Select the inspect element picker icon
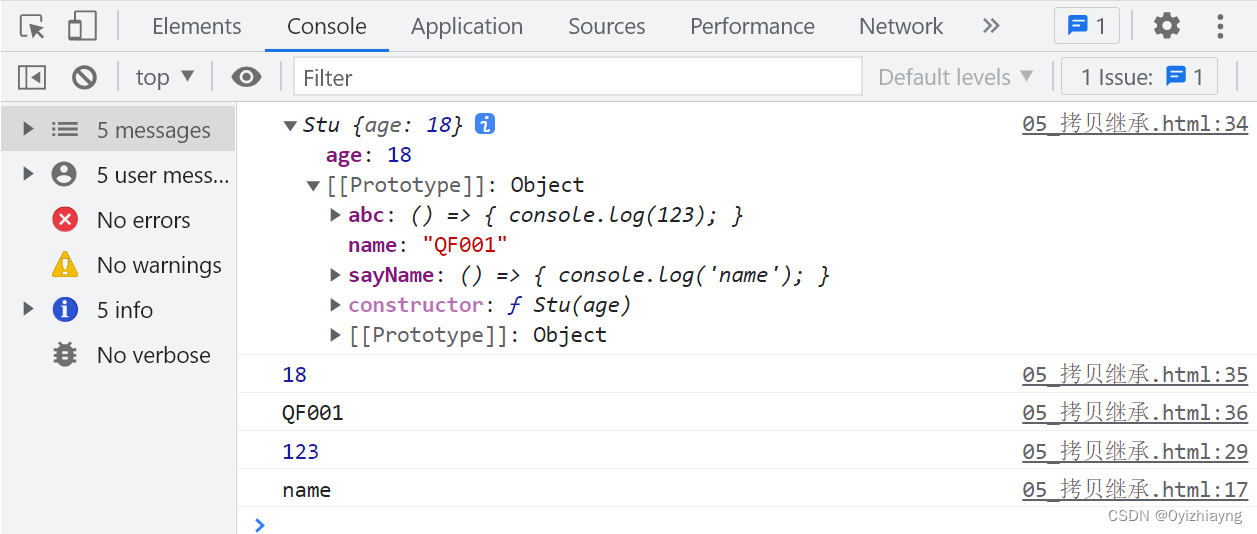Viewport: 1257px width, 534px height. [x=32, y=26]
